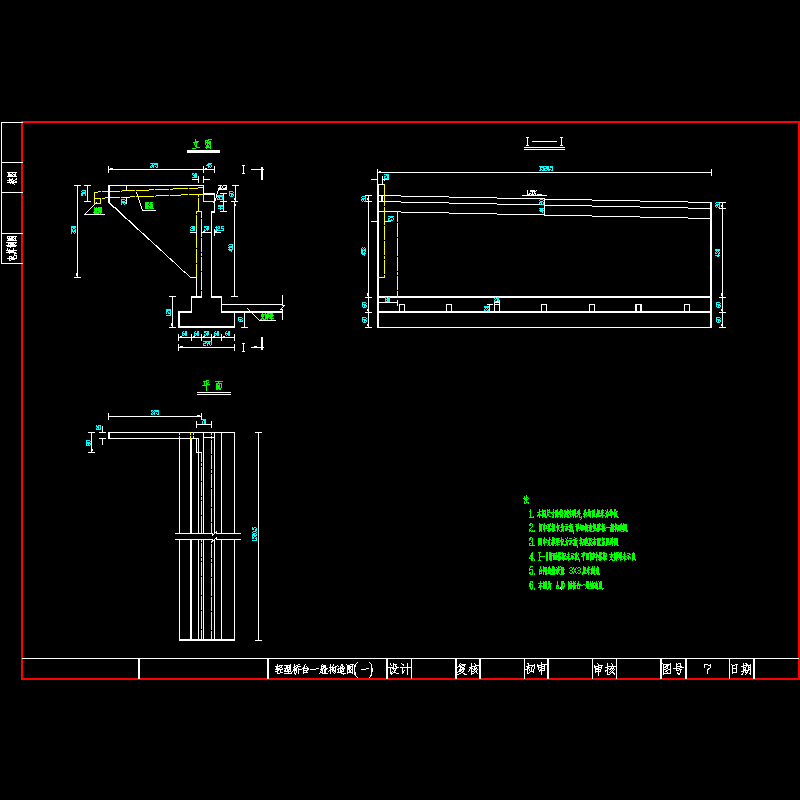This screenshot has width=800, height=800.
Task: Select the I—I section view title
Action: point(544,141)
